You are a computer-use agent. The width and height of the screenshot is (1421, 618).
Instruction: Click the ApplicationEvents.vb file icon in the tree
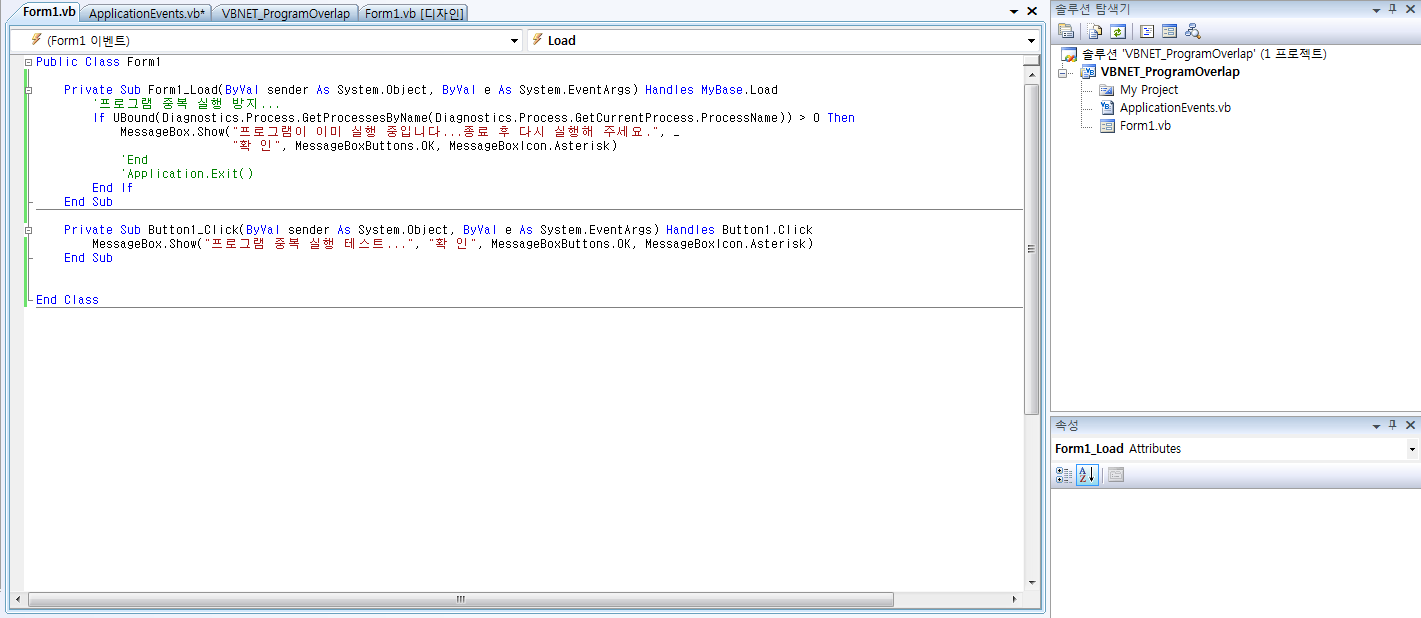1106,108
